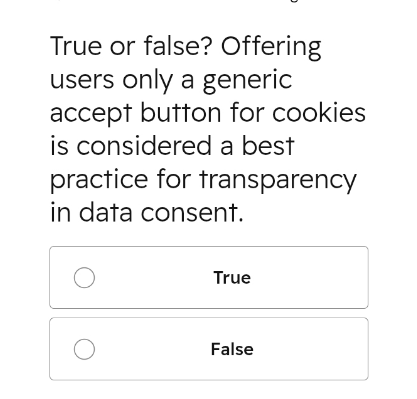
Task: Click the word 'consent' in the question
Action: pyautogui.click(x=190, y=213)
